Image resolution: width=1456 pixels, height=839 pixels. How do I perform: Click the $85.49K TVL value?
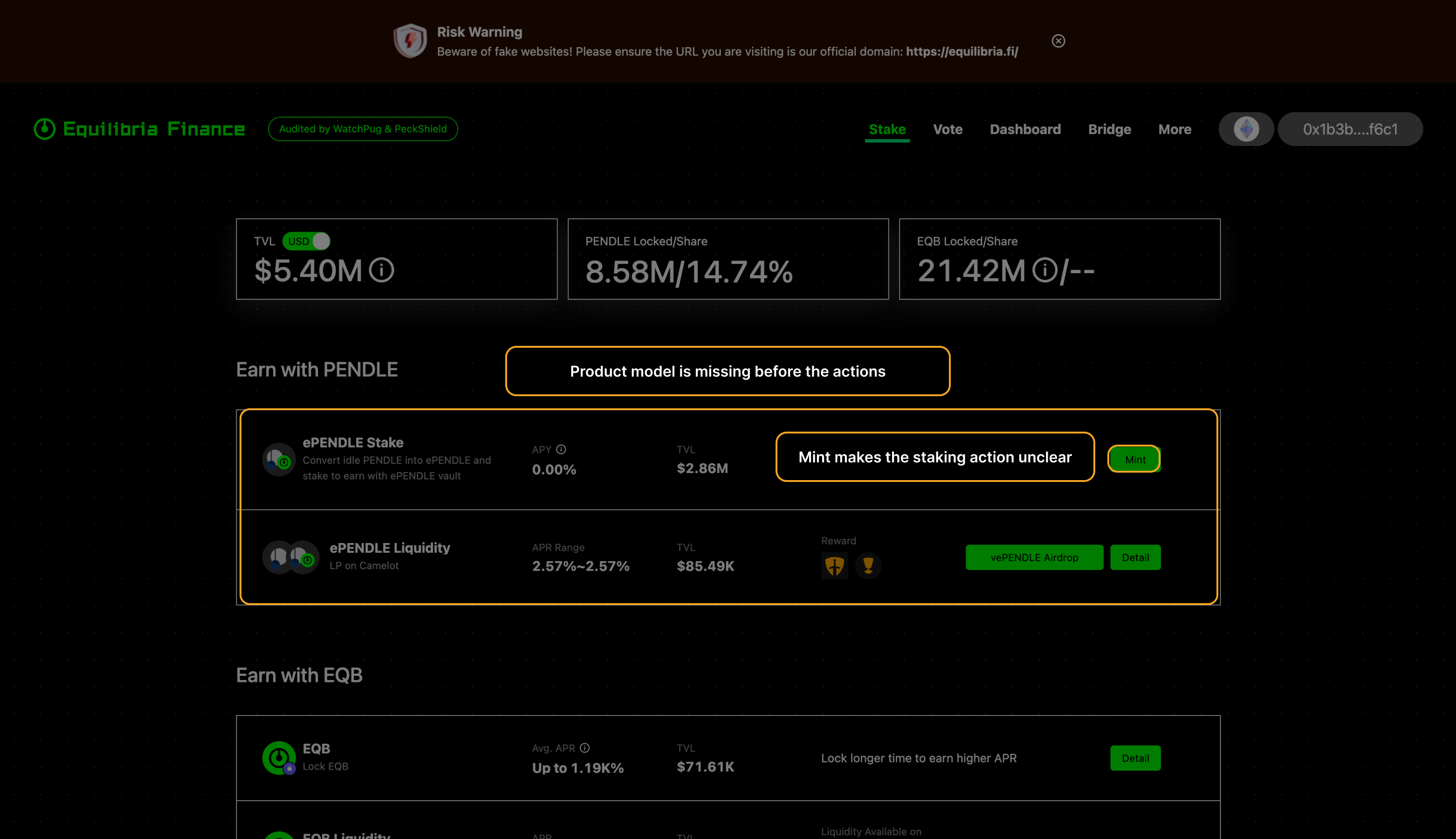705,566
